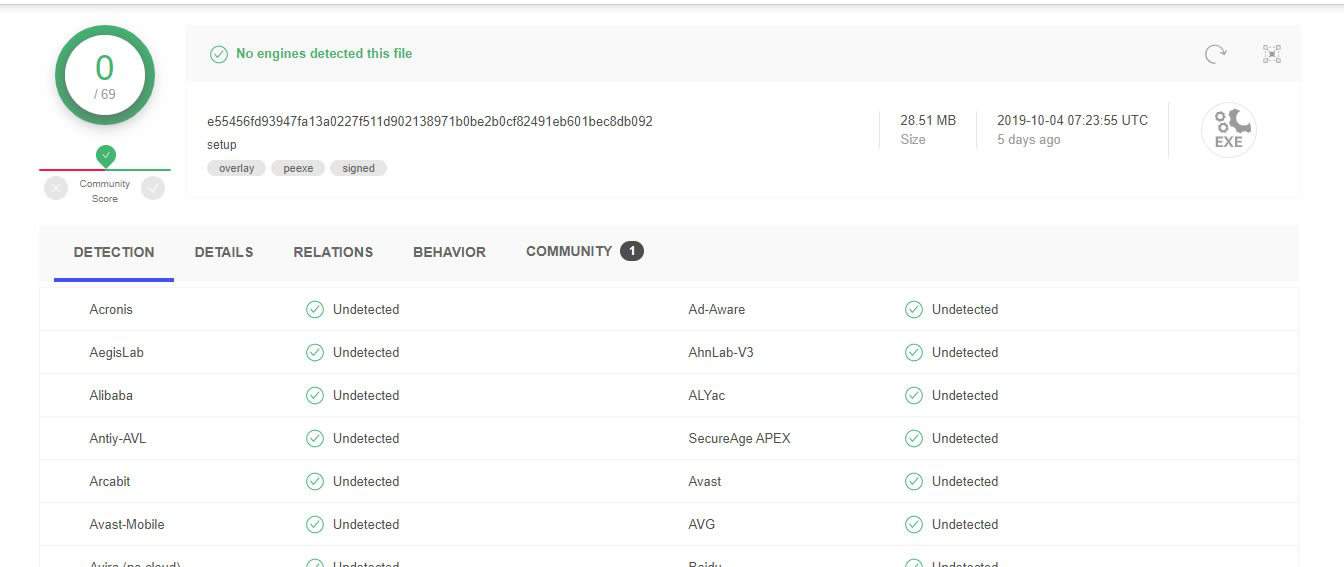1344x567 pixels.
Task: Click the Alibaba engine name
Action: point(111,395)
